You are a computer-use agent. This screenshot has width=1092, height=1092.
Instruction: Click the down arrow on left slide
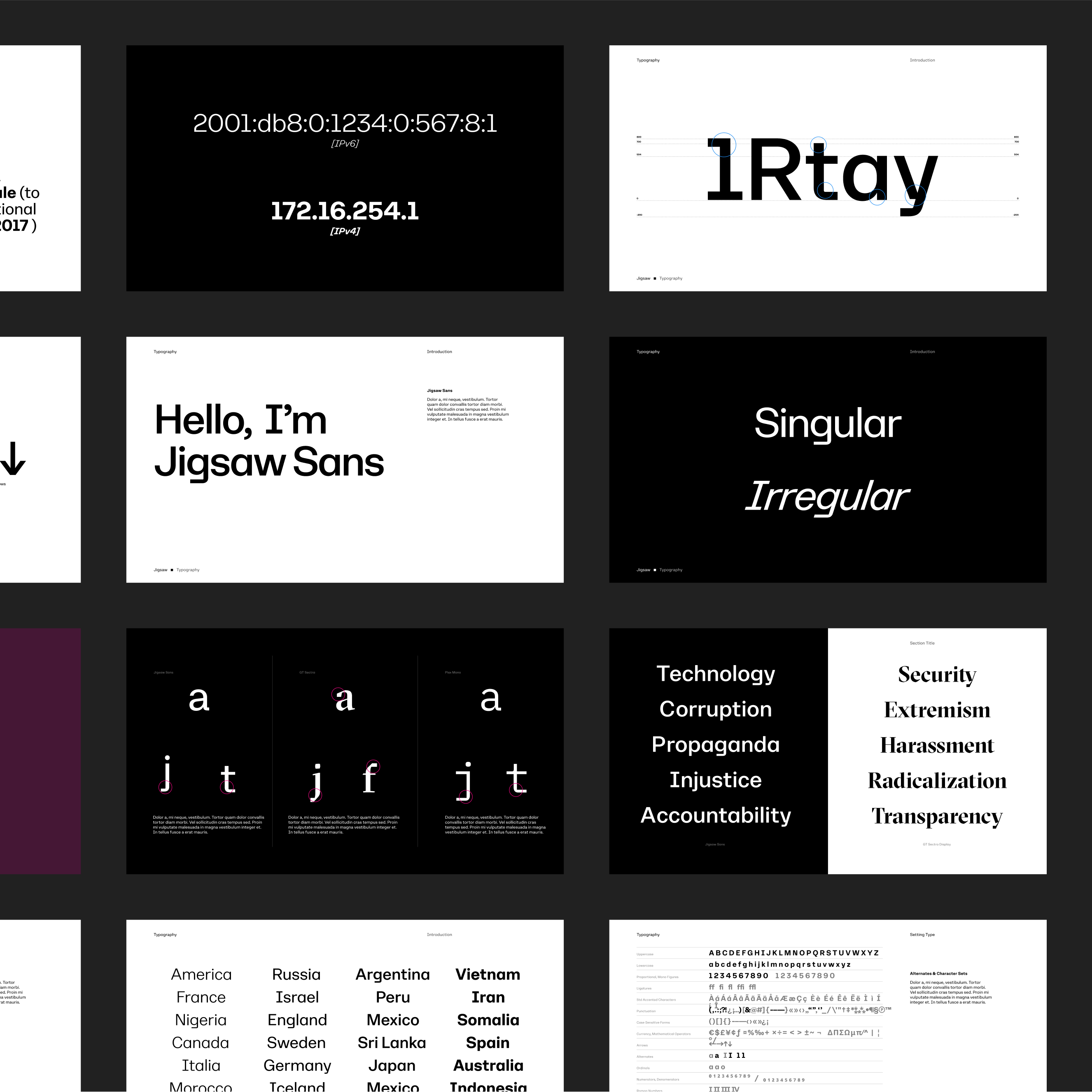point(12,459)
